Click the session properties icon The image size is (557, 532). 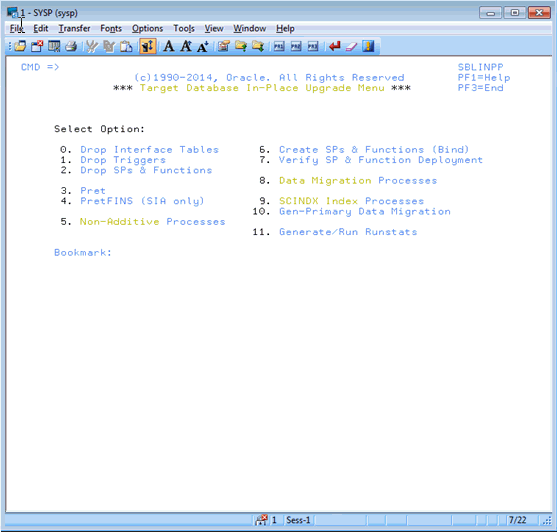[224, 46]
